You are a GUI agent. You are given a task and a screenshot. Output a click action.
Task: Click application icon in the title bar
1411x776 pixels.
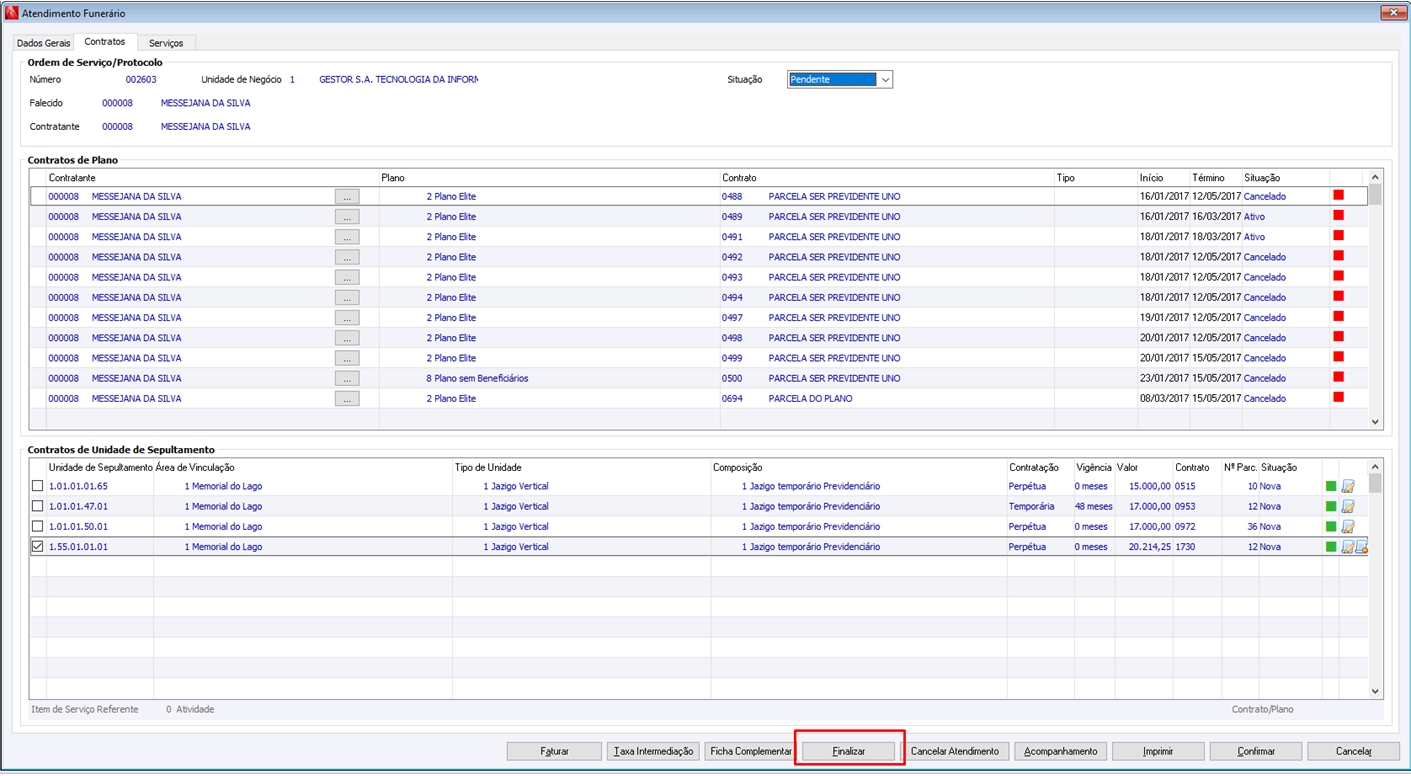(12, 13)
